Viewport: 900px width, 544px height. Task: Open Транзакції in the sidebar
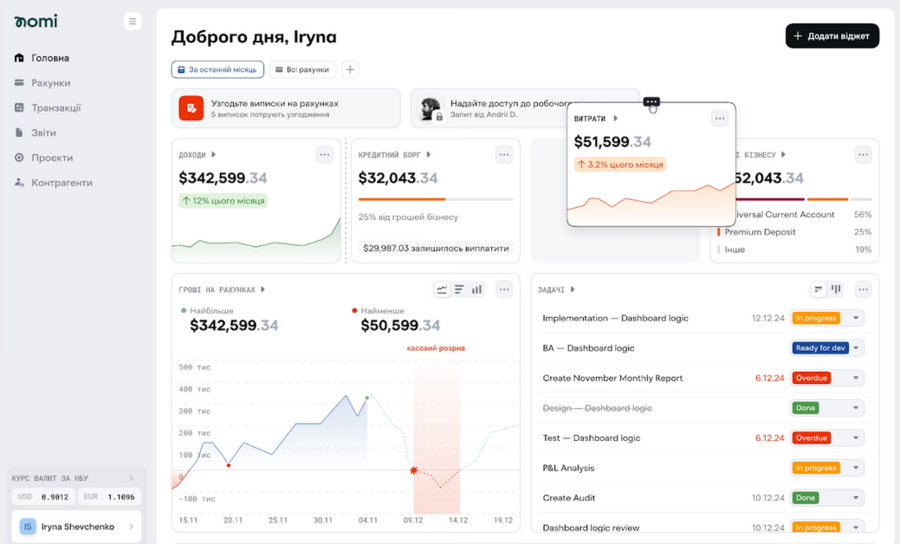click(x=56, y=108)
